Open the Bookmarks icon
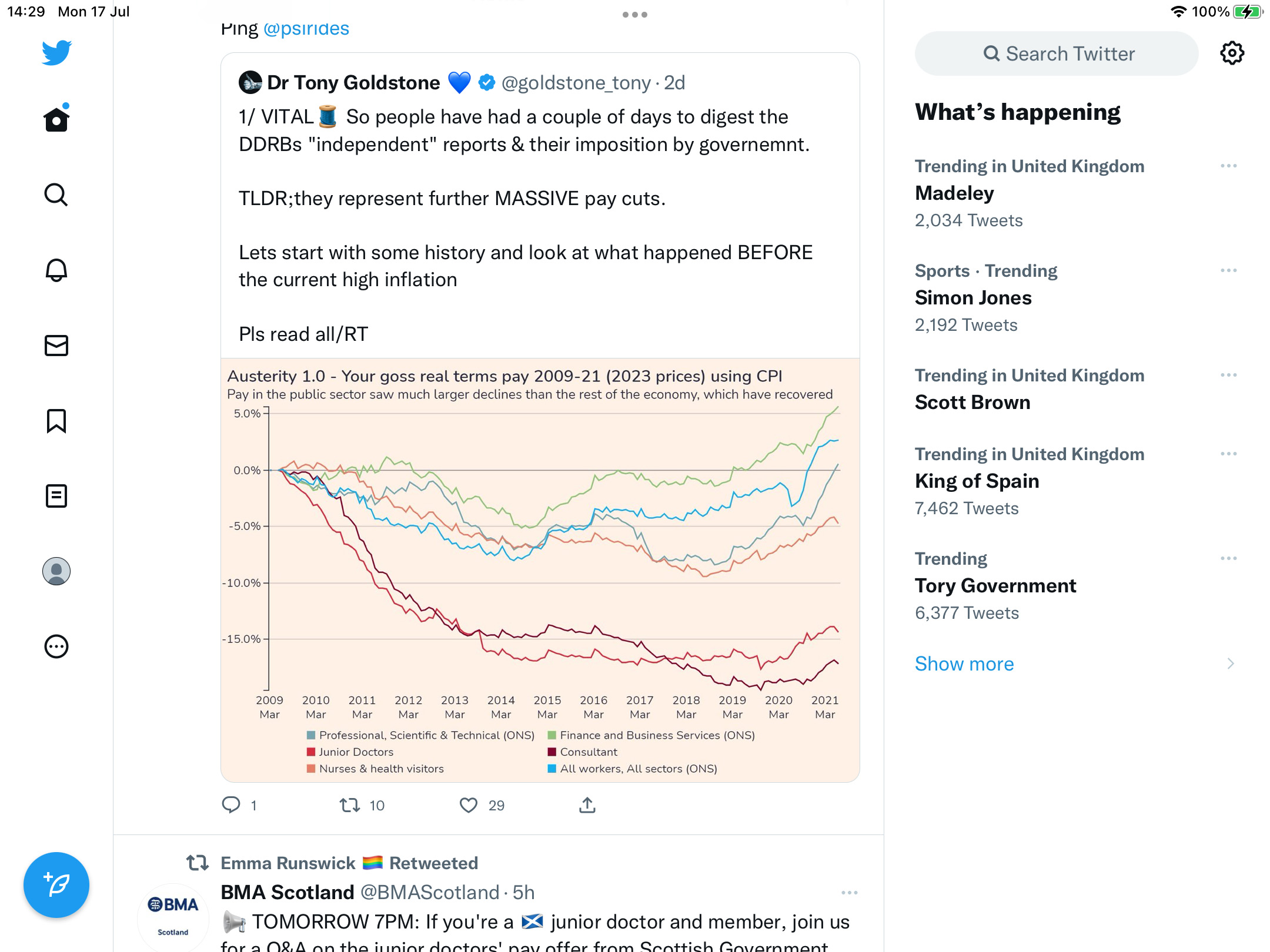Screen dimensions: 1270x952 tap(56, 421)
